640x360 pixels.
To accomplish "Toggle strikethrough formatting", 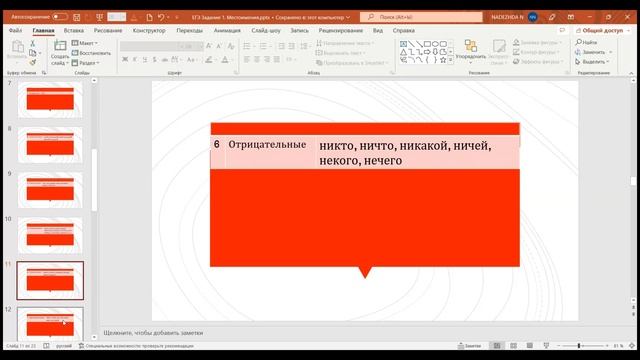I will (x=164, y=60).
